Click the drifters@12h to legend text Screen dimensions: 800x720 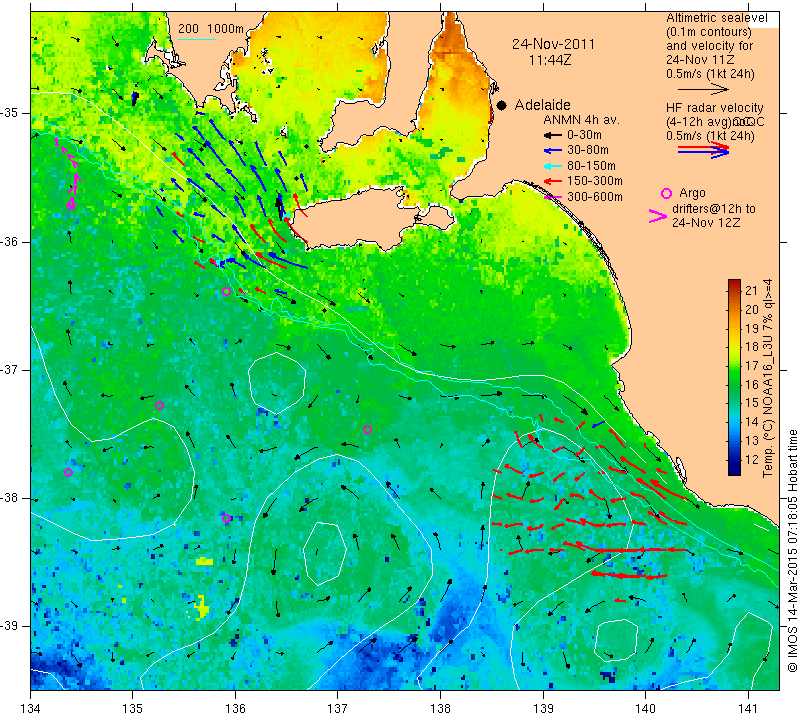[x=714, y=209]
